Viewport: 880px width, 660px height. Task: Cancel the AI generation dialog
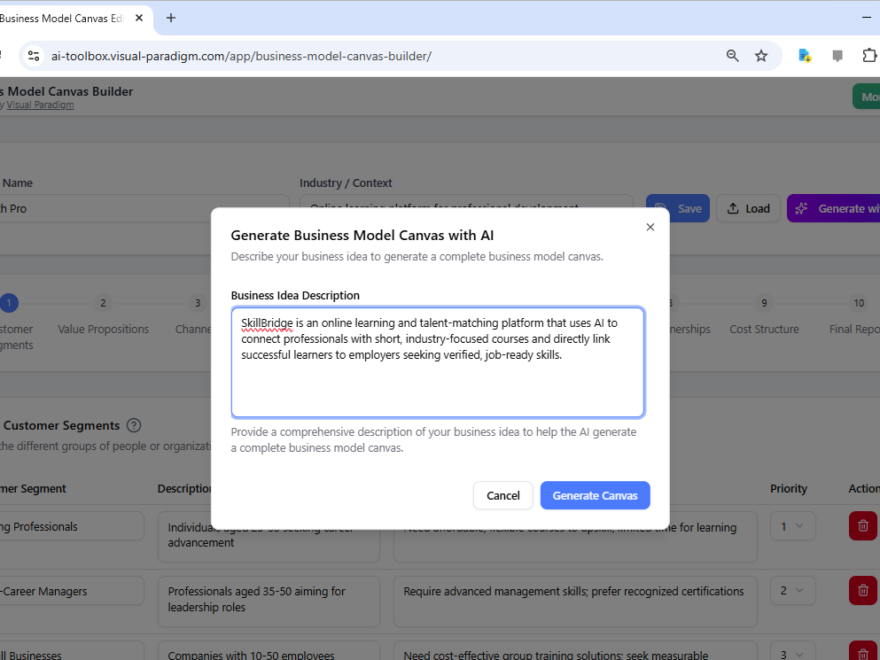pyautogui.click(x=503, y=495)
